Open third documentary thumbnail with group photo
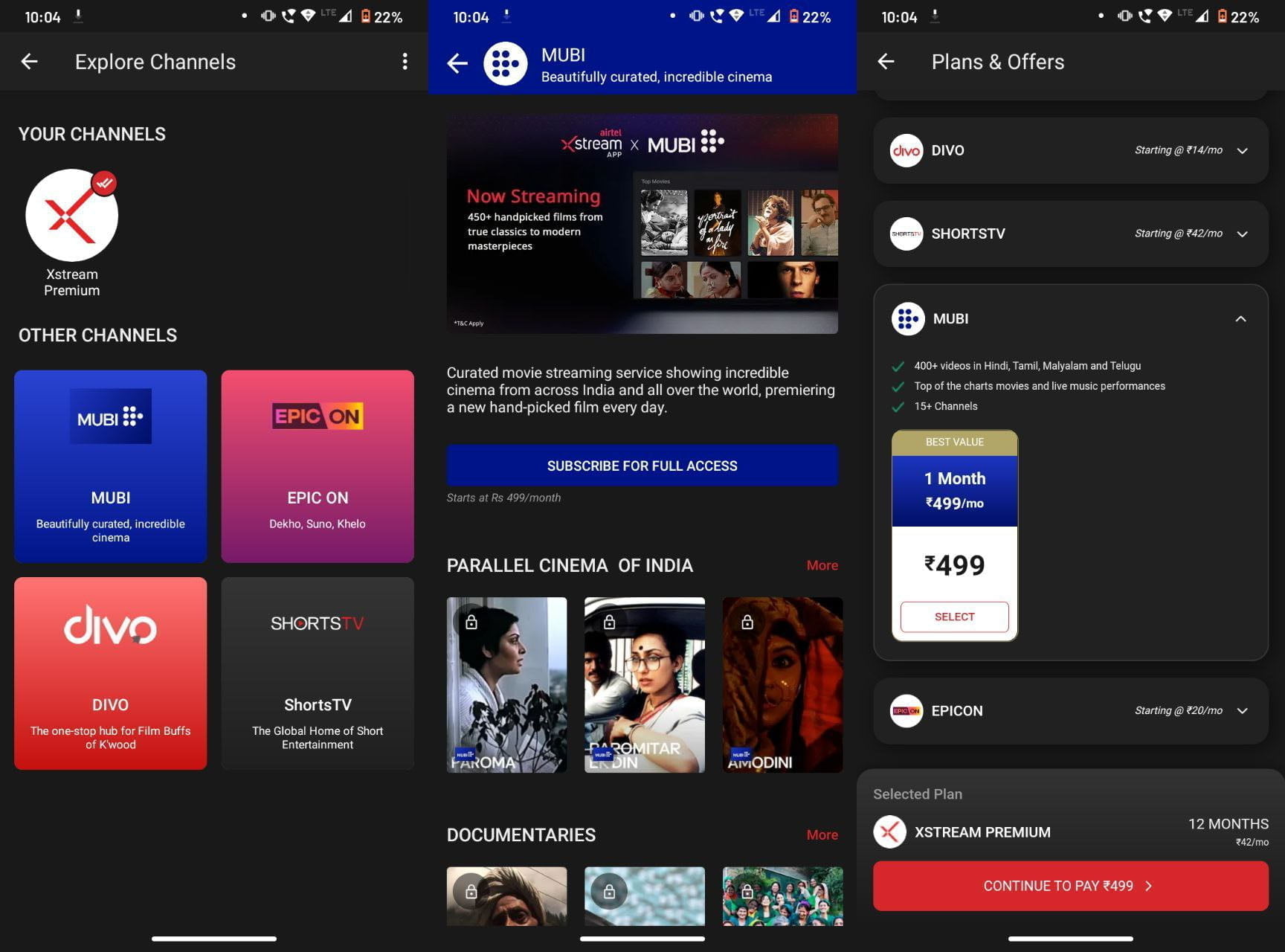The image size is (1285, 952). click(x=783, y=896)
